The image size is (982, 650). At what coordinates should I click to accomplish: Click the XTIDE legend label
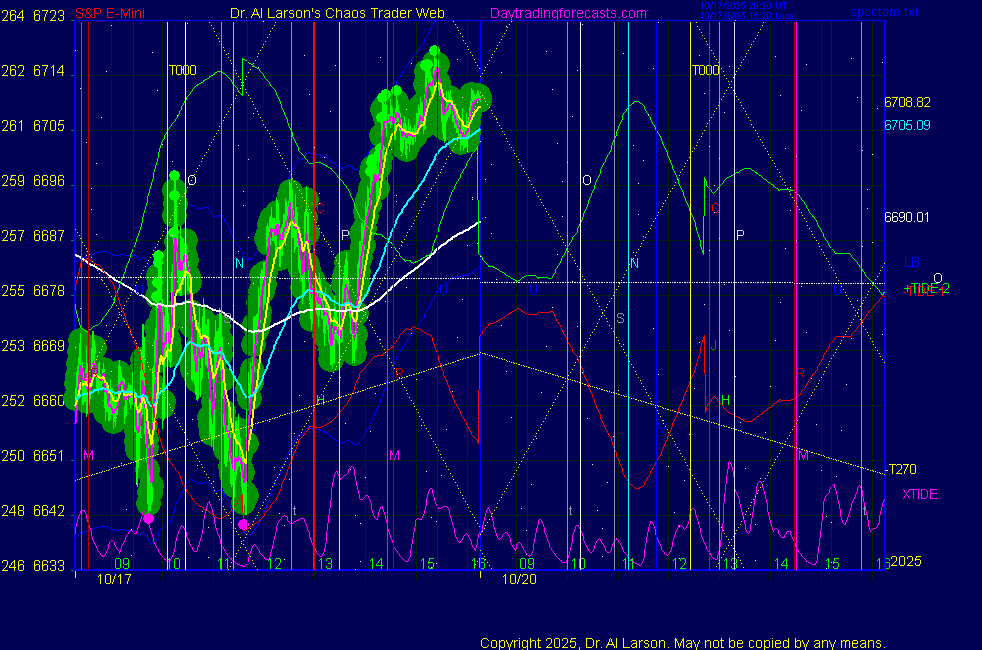coord(919,494)
